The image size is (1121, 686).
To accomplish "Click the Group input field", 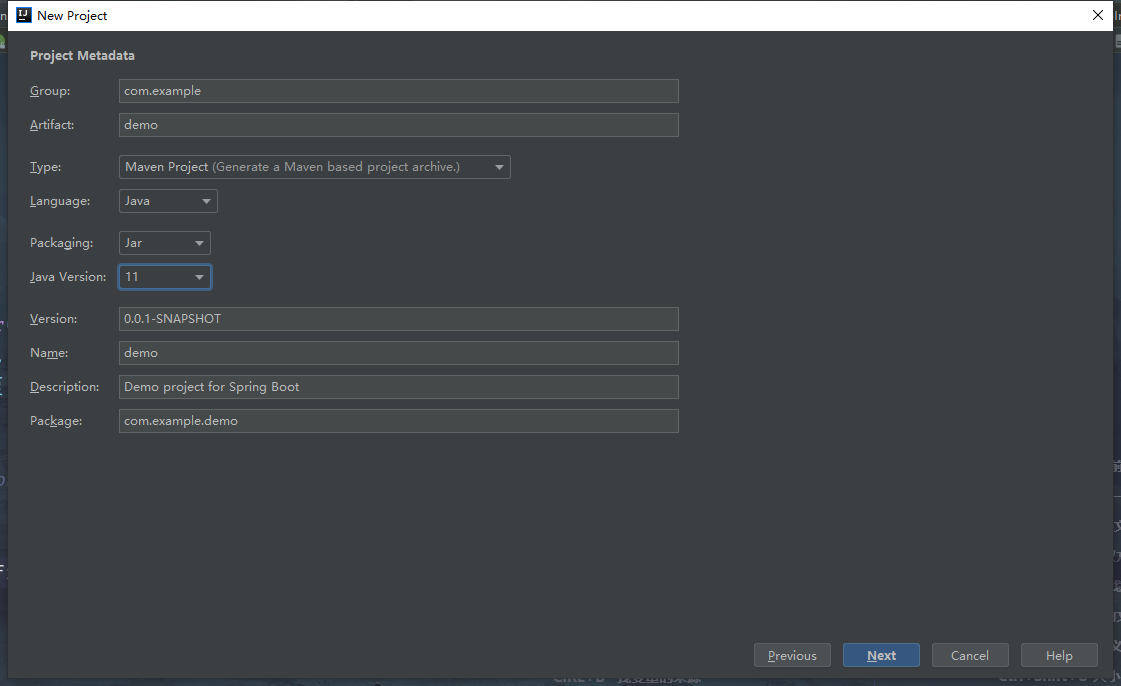I will (398, 91).
